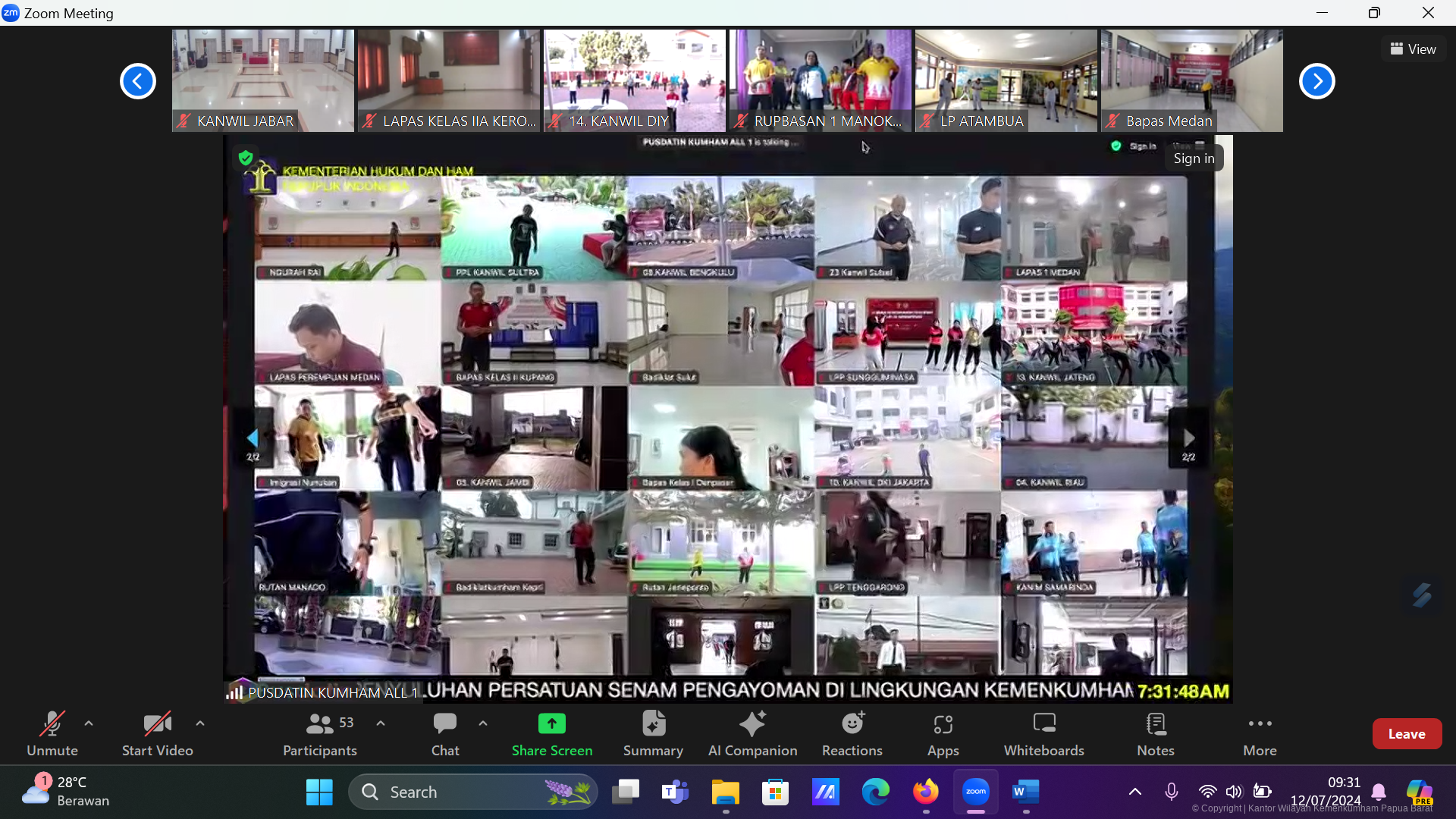
Task: Expand chat options arrow next to Chat
Action: [483, 723]
